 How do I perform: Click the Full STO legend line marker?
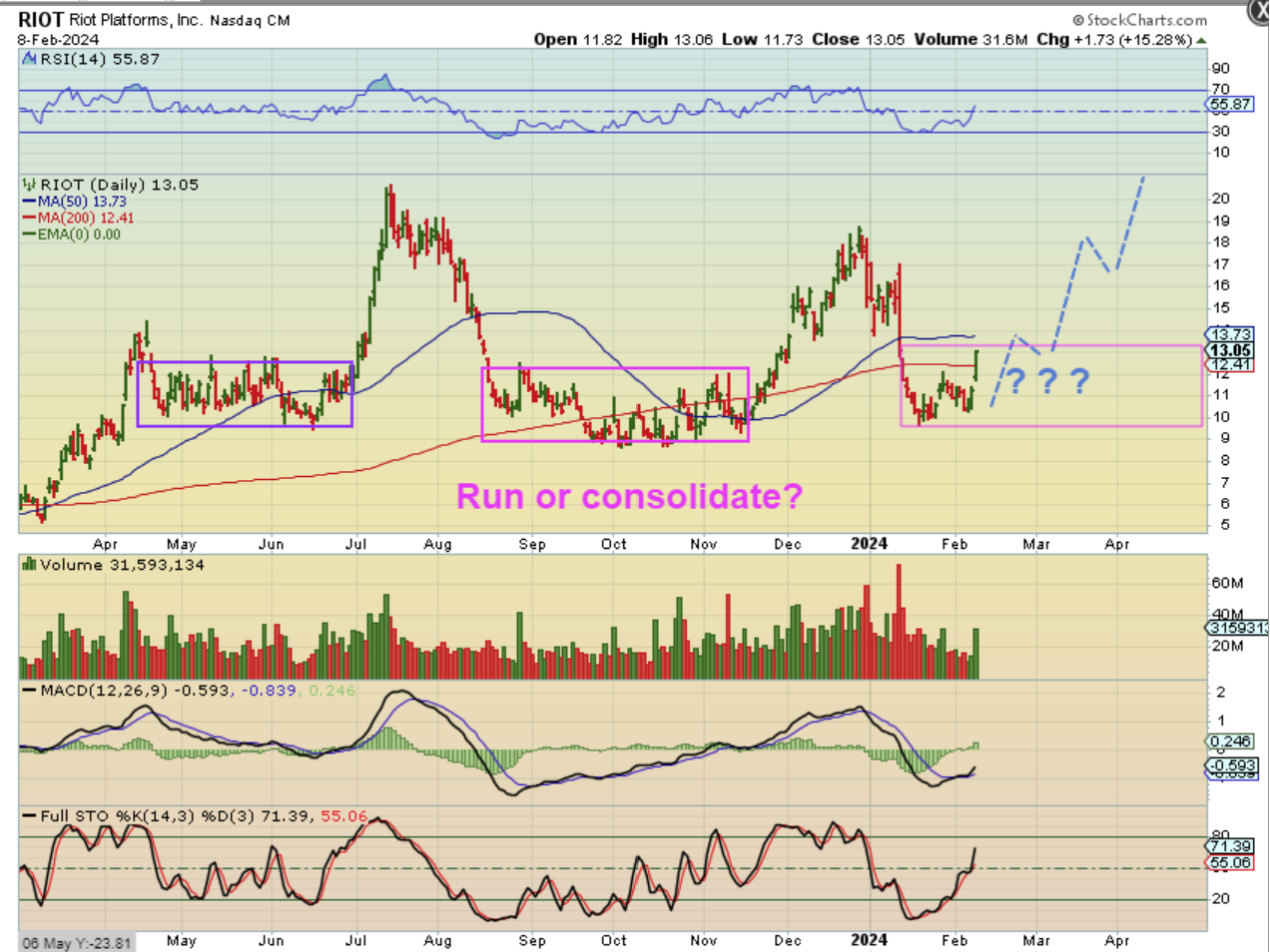tap(29, 816)
